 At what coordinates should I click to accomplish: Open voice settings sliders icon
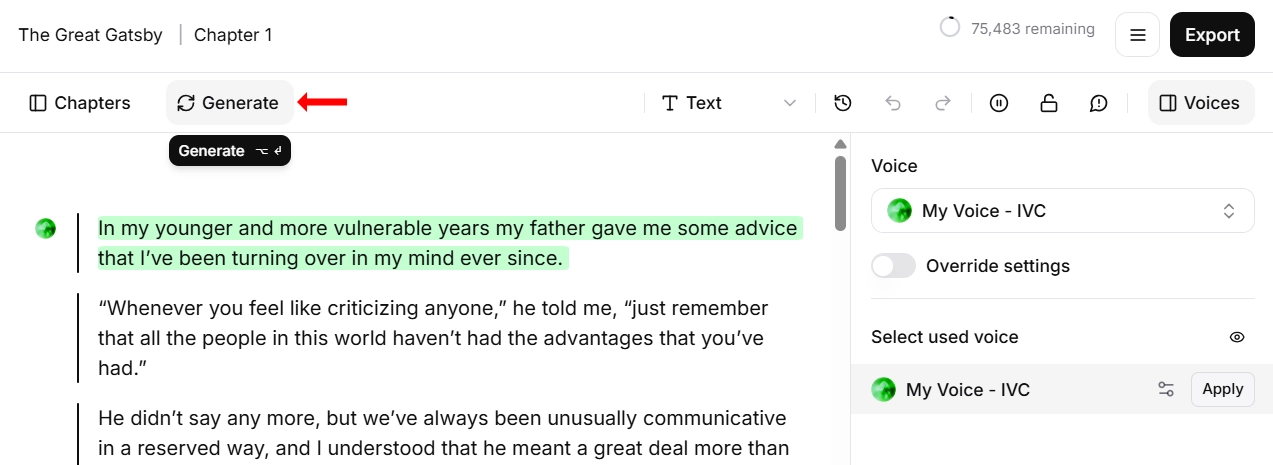(x=1166, y=389)
